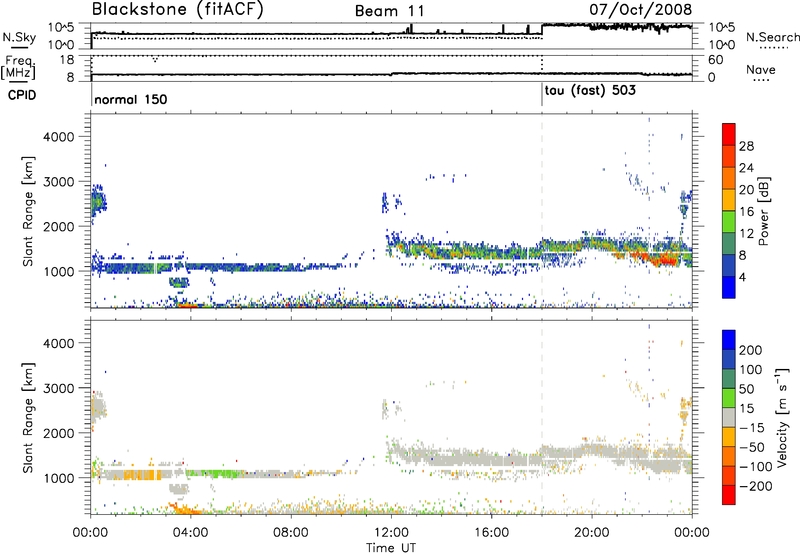Click the '20:00' time tick label
The width and height of the screenshot is (800, 554).
[591, 533]
